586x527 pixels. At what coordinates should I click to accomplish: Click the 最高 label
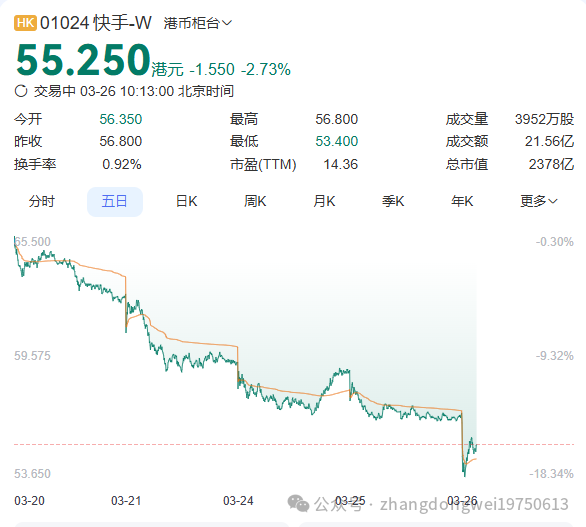(x=244, y=119)
